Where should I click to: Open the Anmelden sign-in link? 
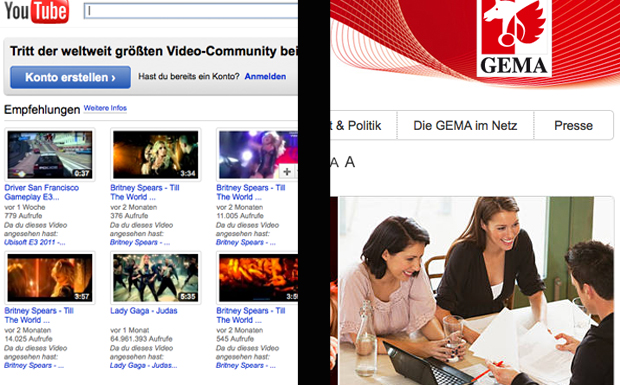(x=265, y=76)
